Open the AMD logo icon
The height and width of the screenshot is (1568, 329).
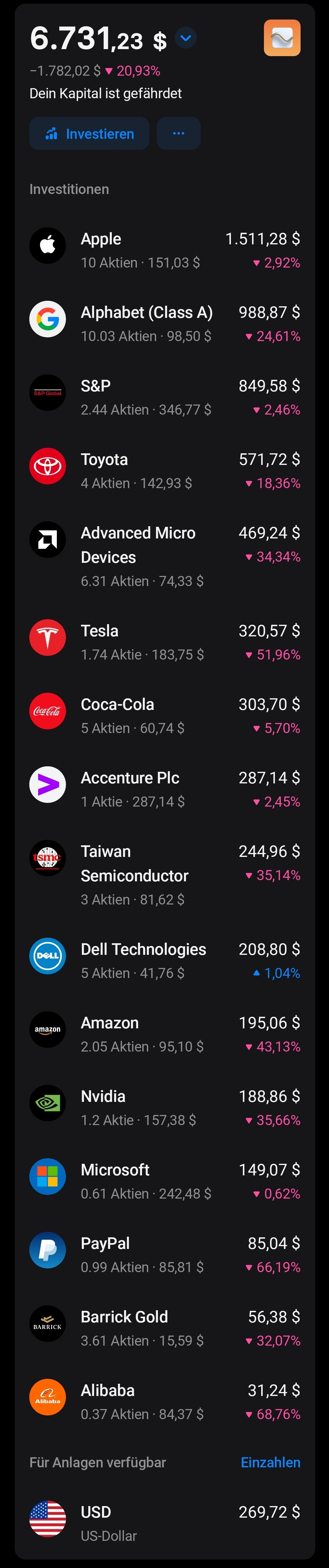point(48,540)
